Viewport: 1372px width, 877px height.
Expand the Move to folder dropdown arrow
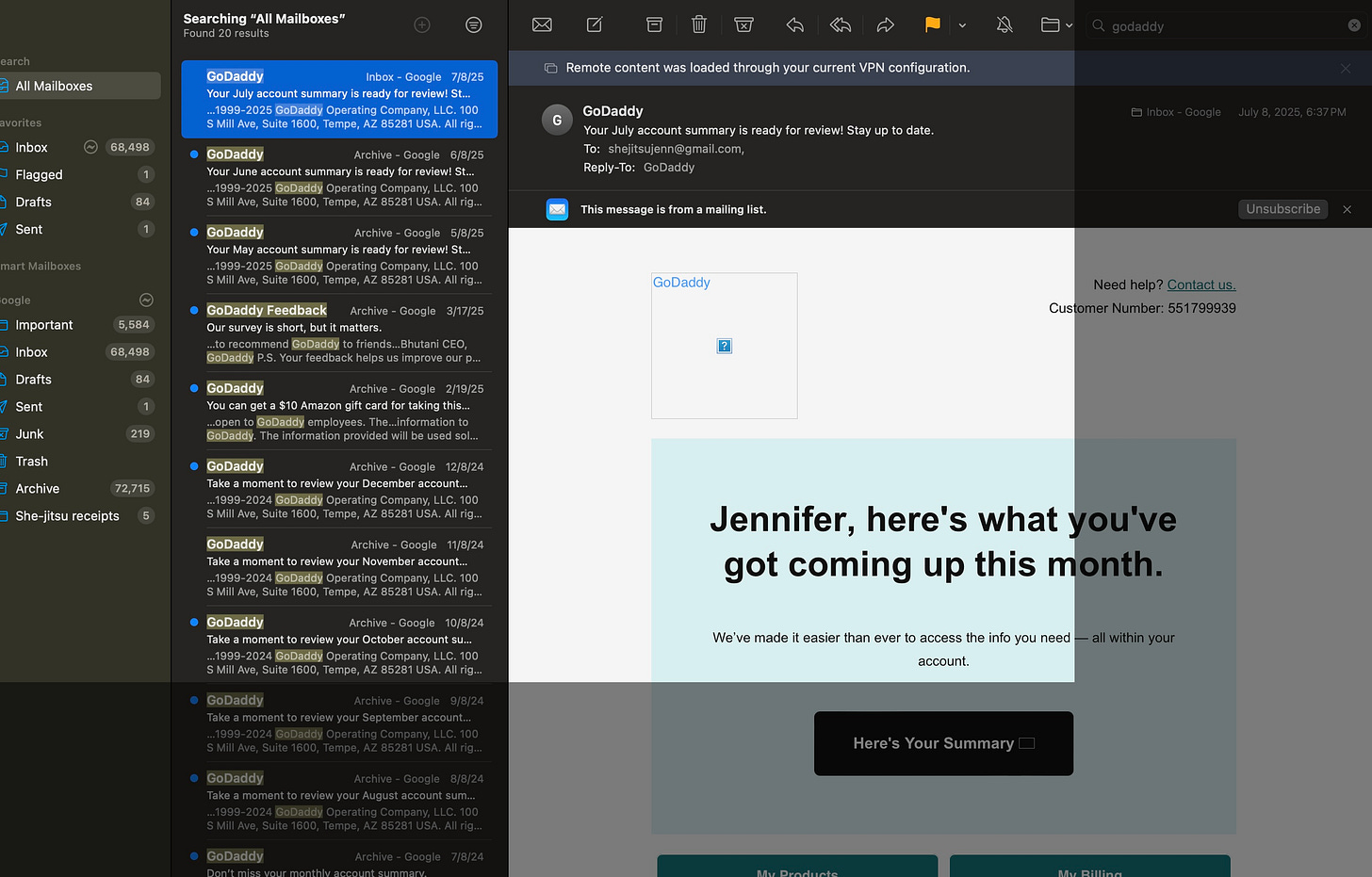1069,26
